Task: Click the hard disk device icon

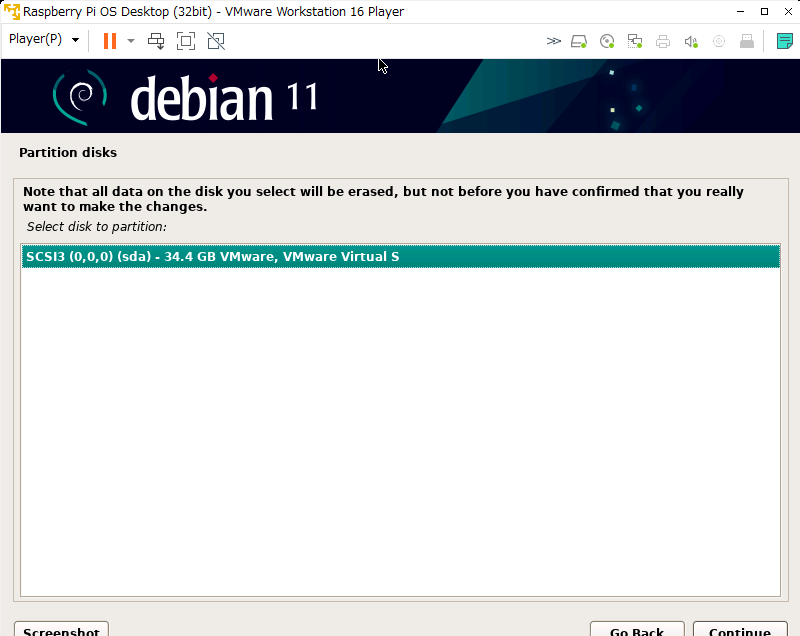Action: tap(579, 41)
